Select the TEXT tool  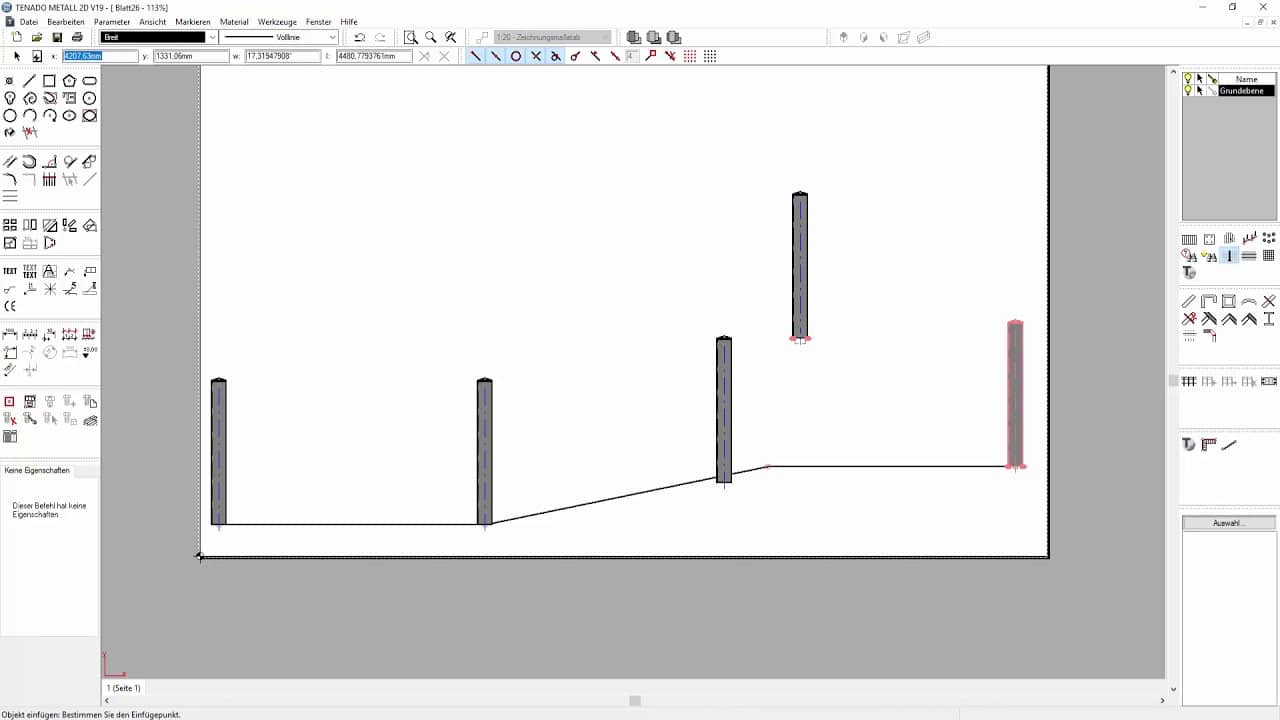pyautogui.click(x=10, y=271)
